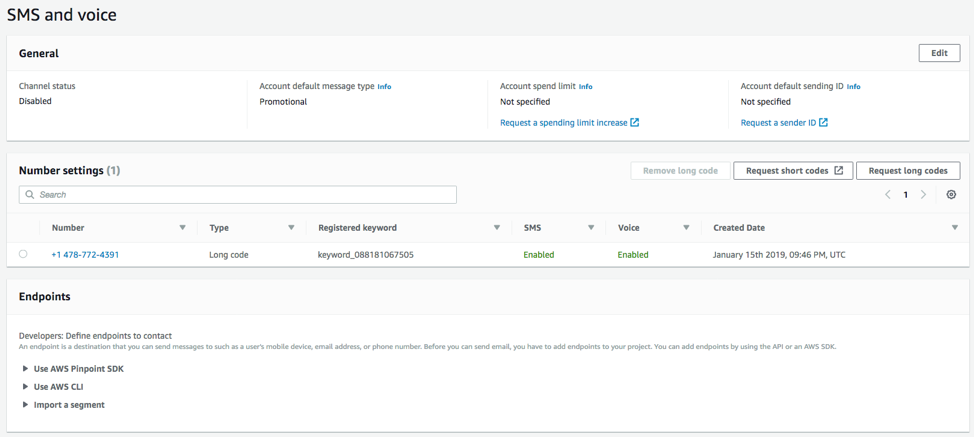Viewport: 974px width, 437px height.
Task: Sort by the Number column arrow
Action: (x=183, y=228)
